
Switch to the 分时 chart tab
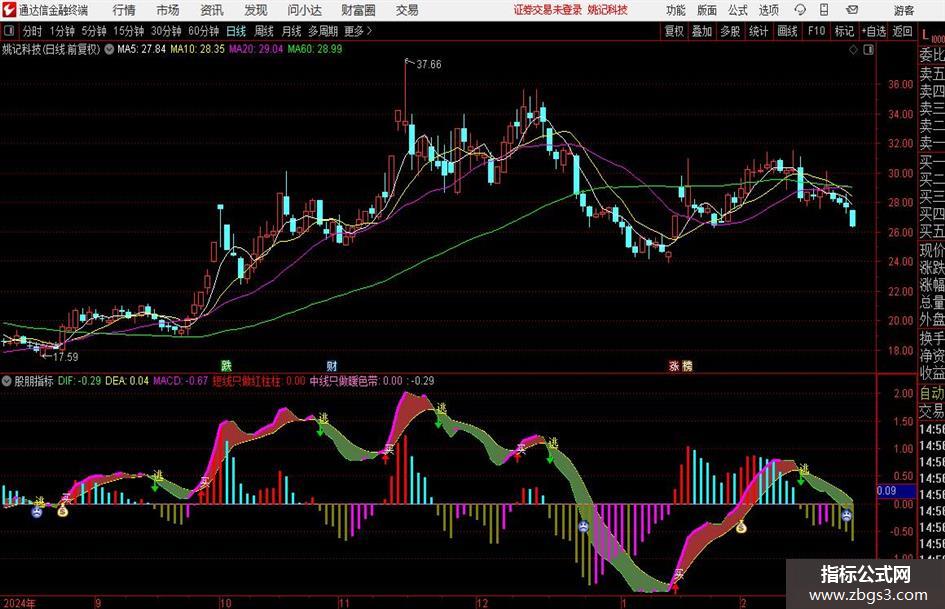tap(32, 31)
